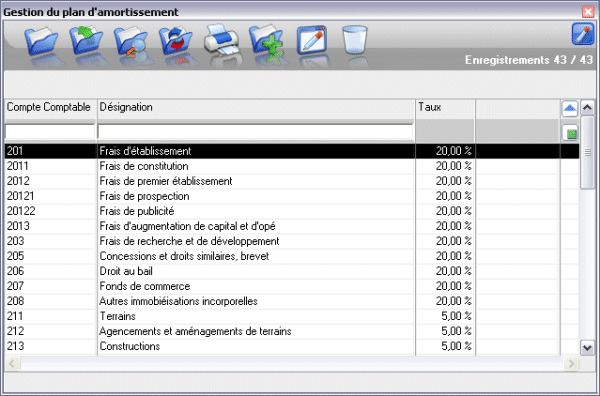This screenshot has height=396, width=600.
Task: Click 20,00 % rate in Droit au bail row
Action: 453,271
